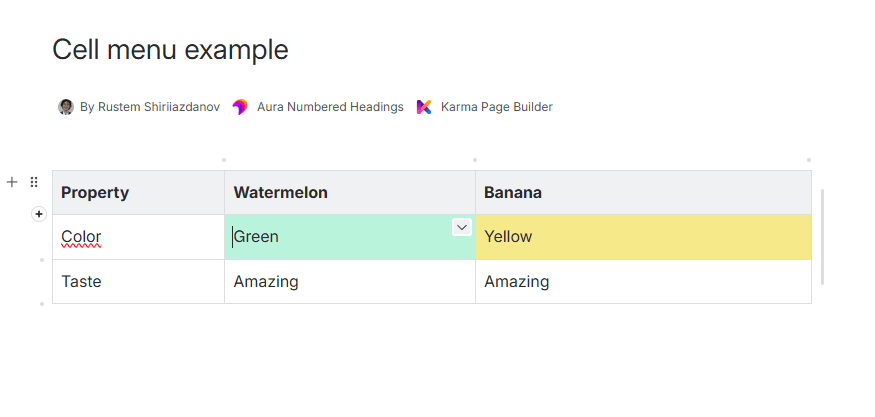Open the Aura Numbered Headings link
Image resolution: width=875 pixels, height=417 pixels.
pos(330,107)
